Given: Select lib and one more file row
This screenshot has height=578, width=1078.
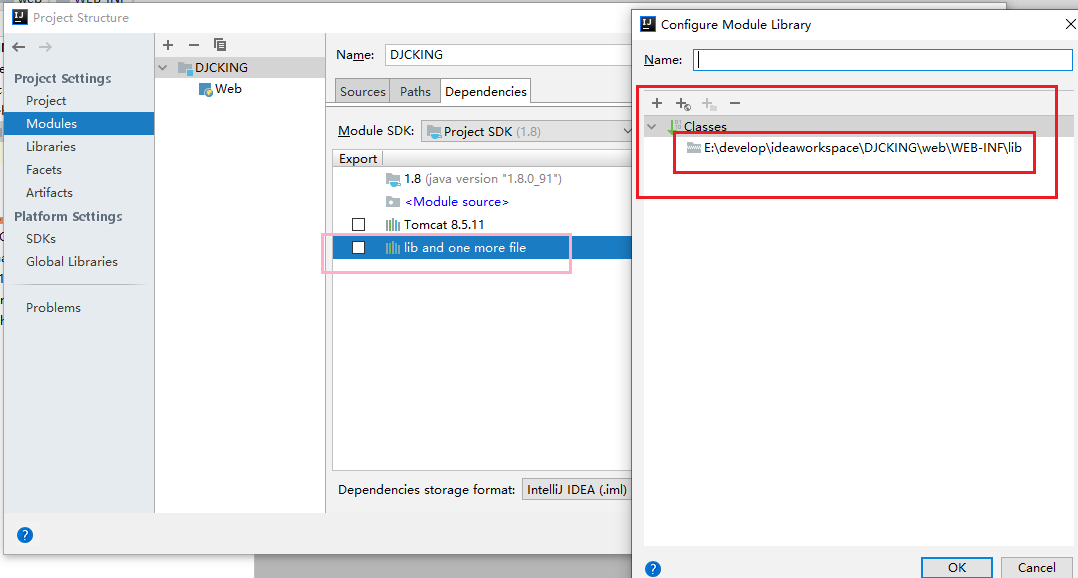Looking at the screenshot, I should click(483, 247).
